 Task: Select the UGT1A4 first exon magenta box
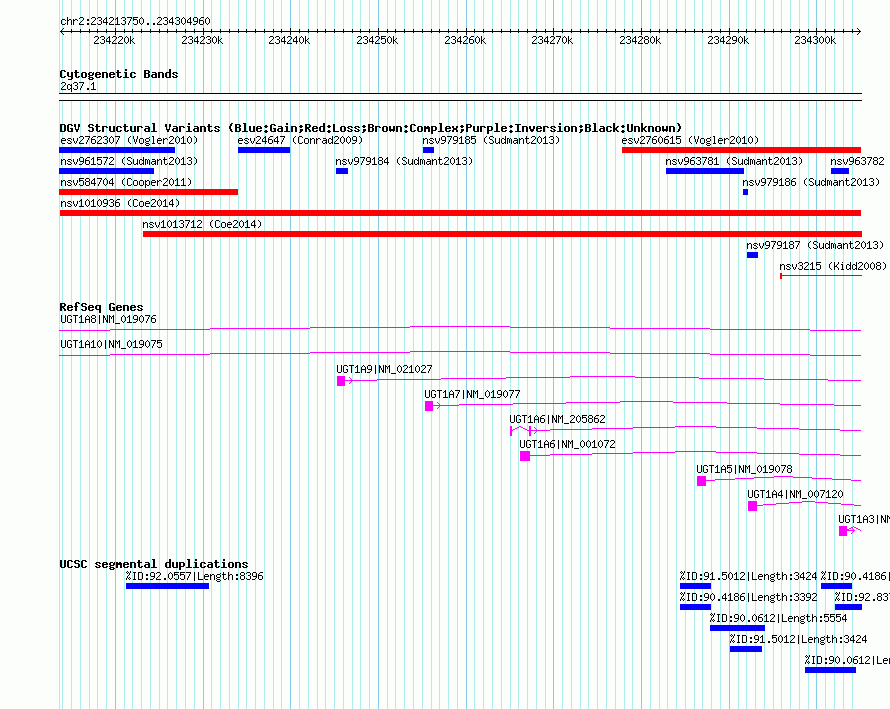click(x=753, y=506)
